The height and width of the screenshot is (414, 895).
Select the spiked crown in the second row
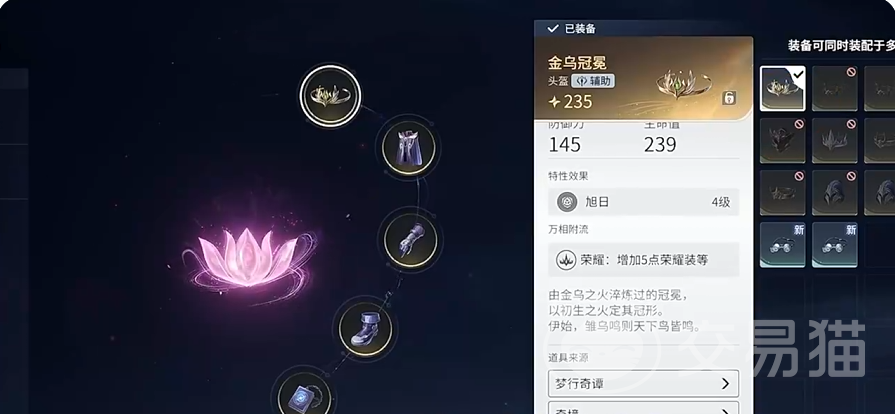834,140
